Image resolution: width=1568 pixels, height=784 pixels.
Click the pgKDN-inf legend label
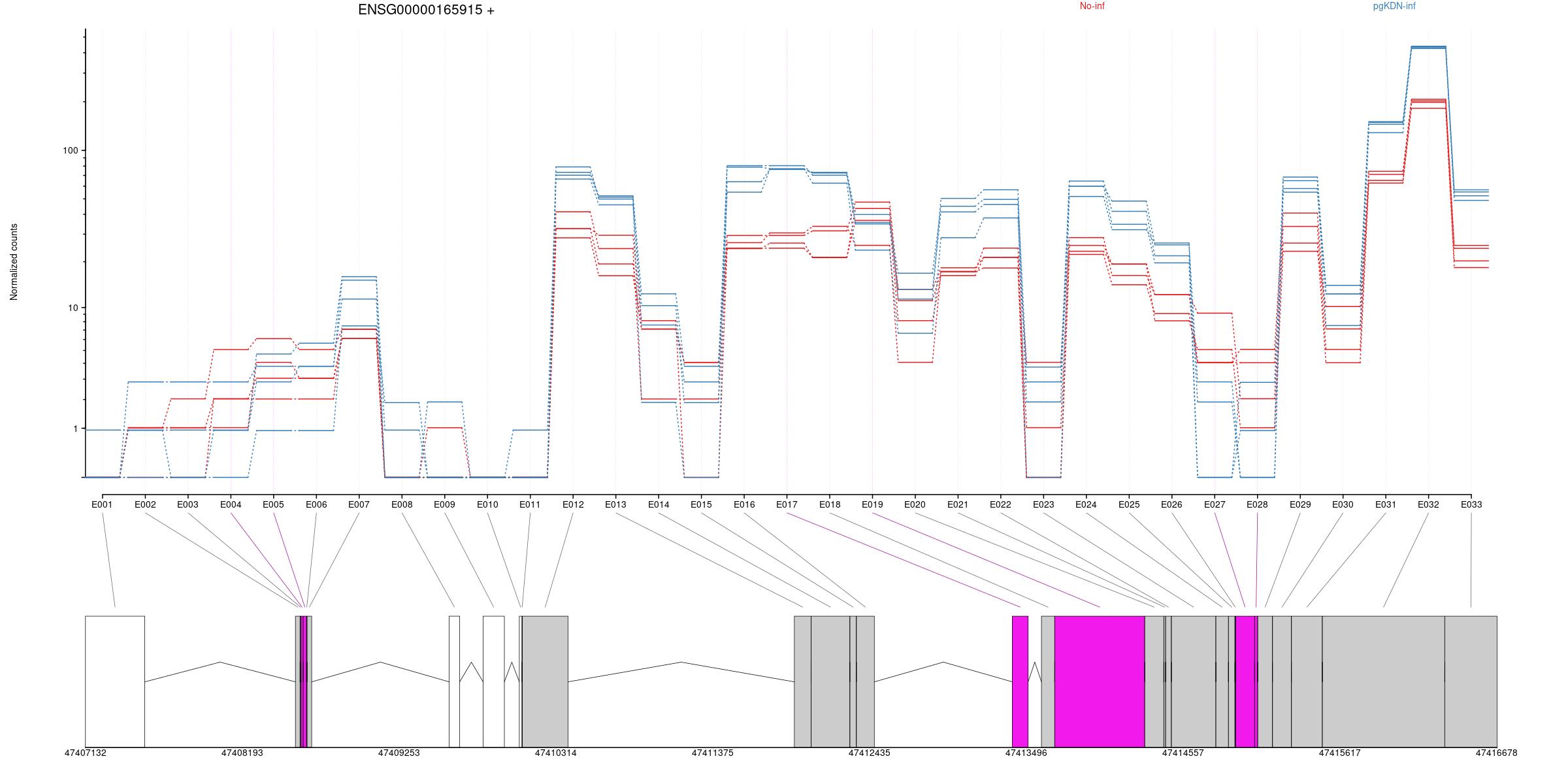tap(1394, 7)
